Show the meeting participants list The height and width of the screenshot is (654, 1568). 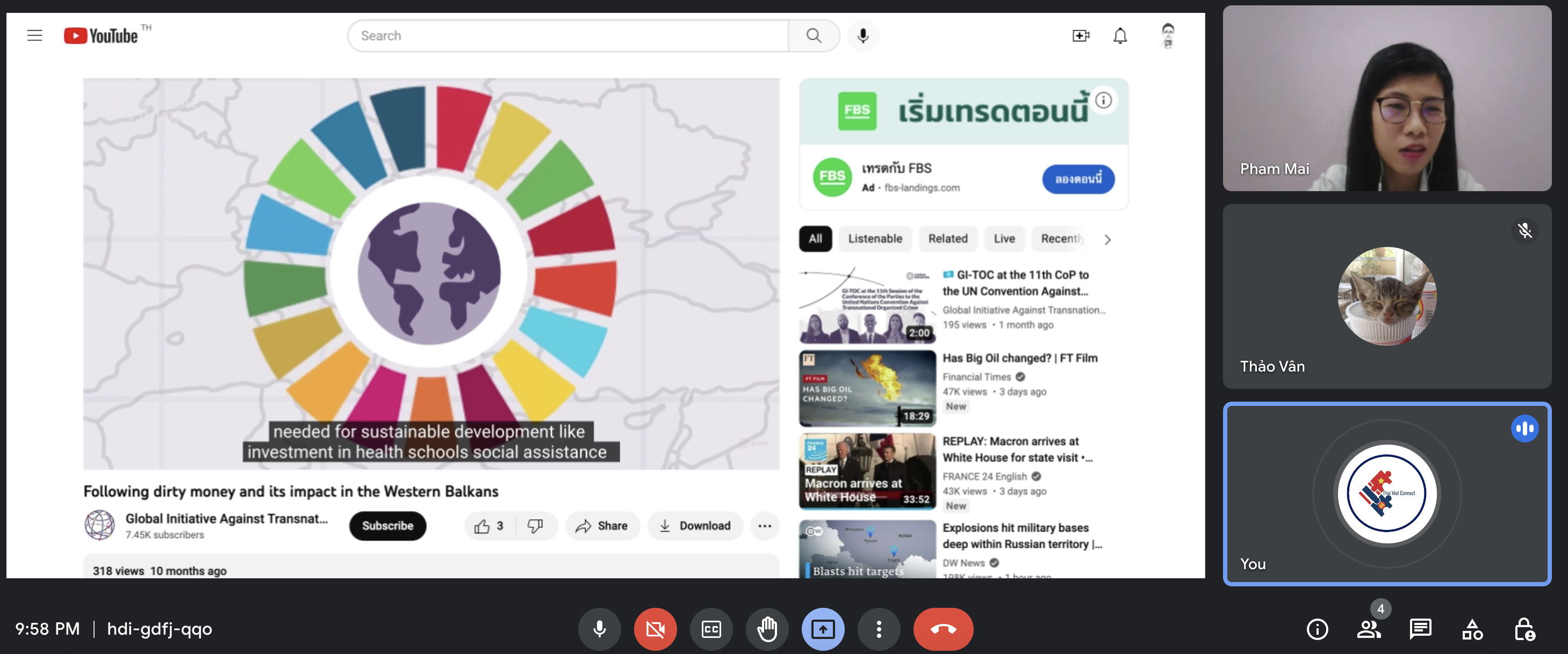1368,628
